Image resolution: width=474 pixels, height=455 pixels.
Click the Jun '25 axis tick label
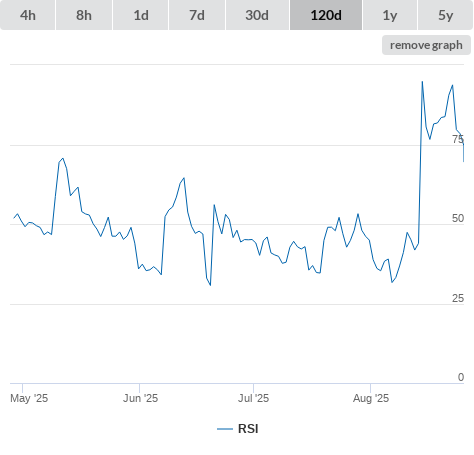[140, 398]
